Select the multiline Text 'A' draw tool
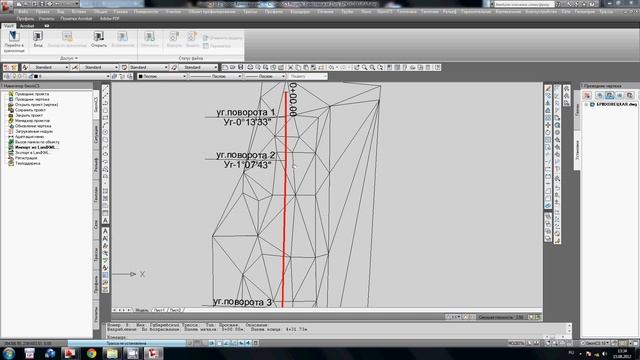Image resolution: width=640 pixels, height=360 pixels. (105, 220)
